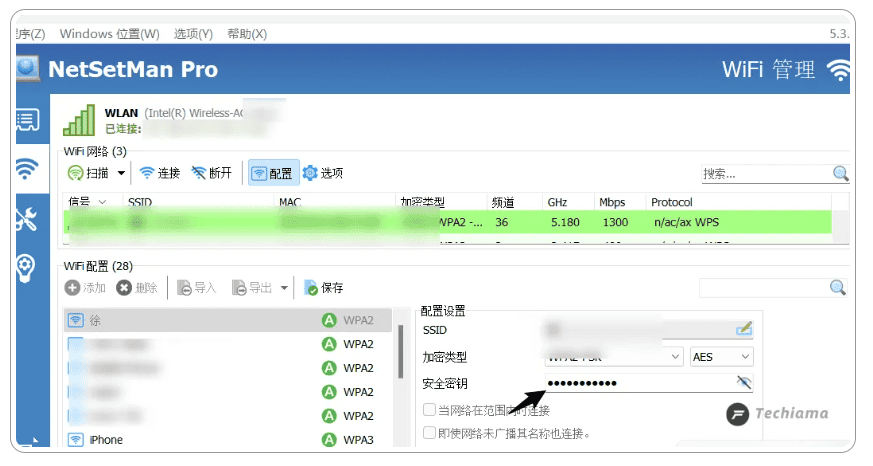
Task: Click the profile list scrollbar
Action: click(400, 352)
